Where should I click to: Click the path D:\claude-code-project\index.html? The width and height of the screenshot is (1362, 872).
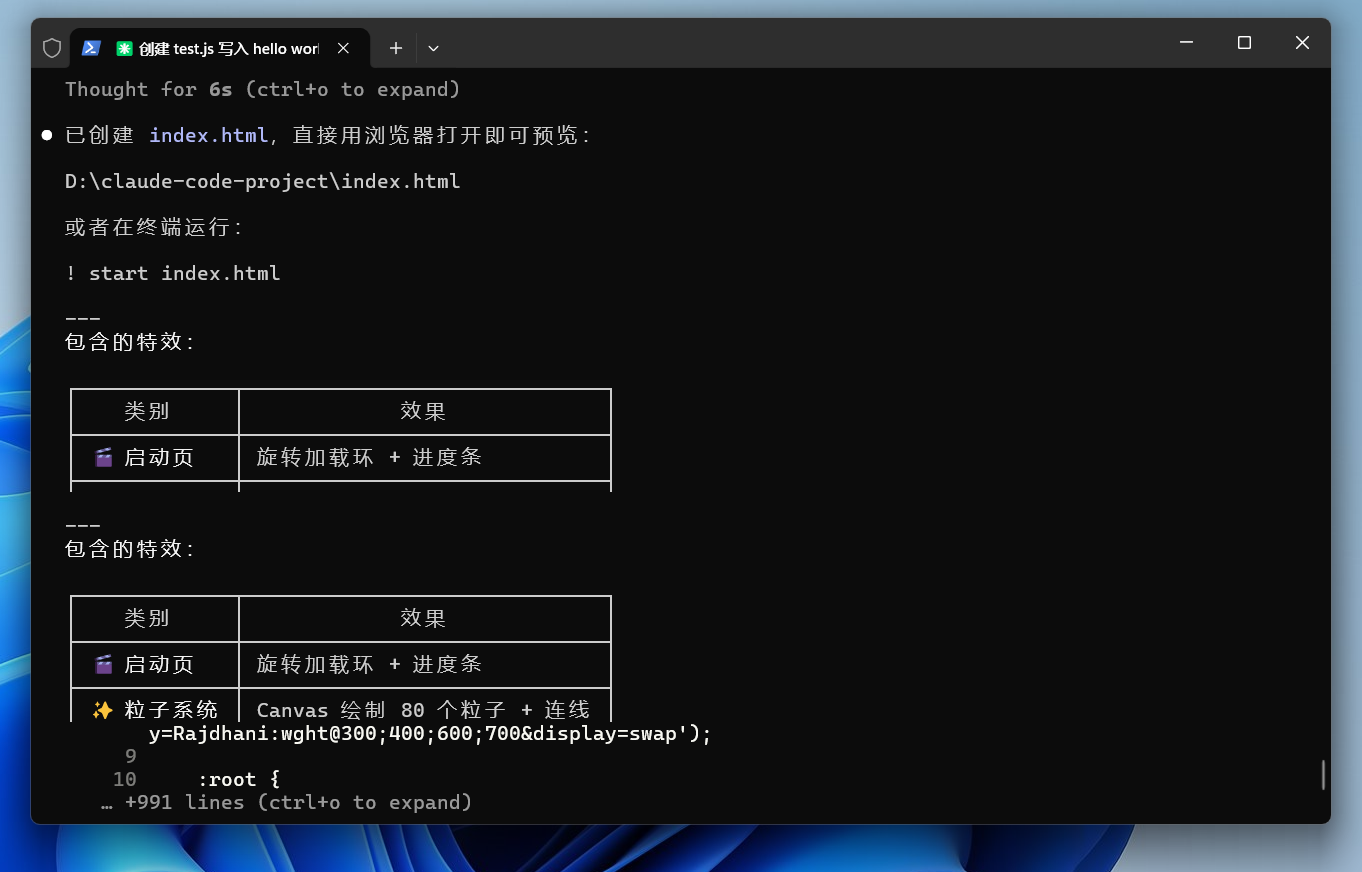pos(262,181)
